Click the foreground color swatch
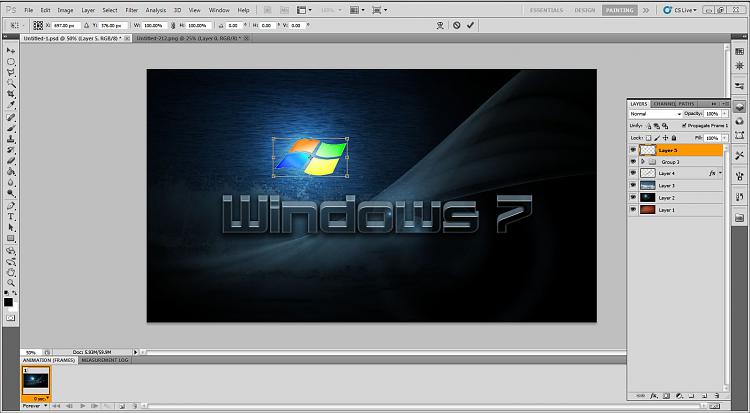The width and height of the screenshot is (750, 413). coord(8,302)
